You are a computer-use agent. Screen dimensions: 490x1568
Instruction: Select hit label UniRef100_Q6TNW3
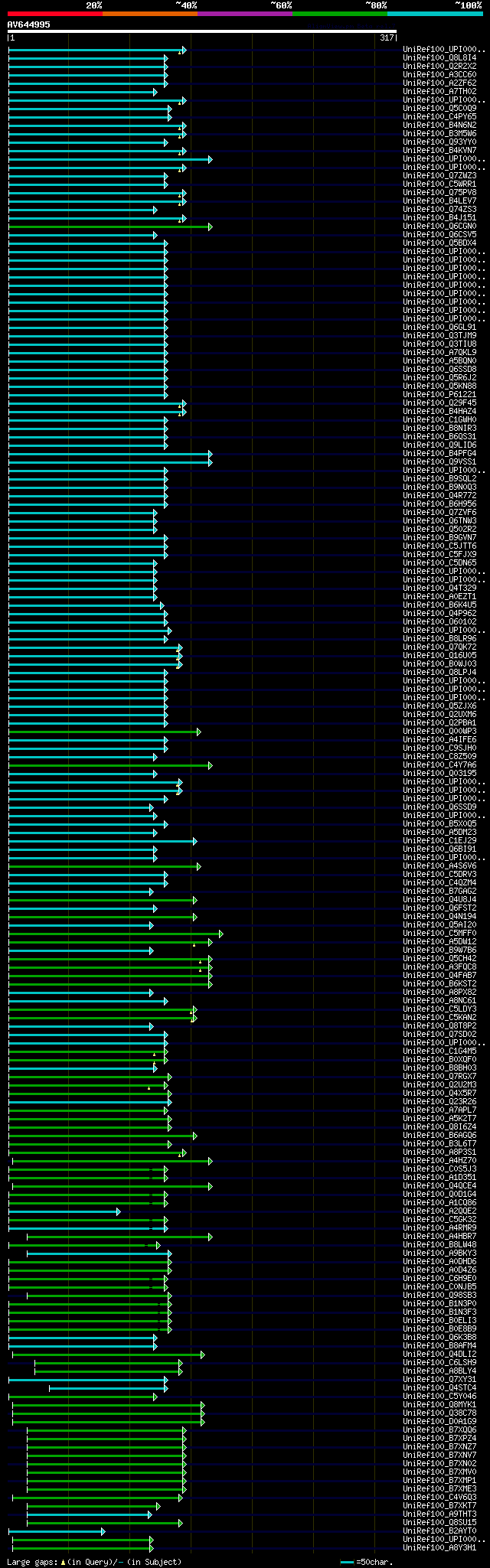tap(439, 520)
